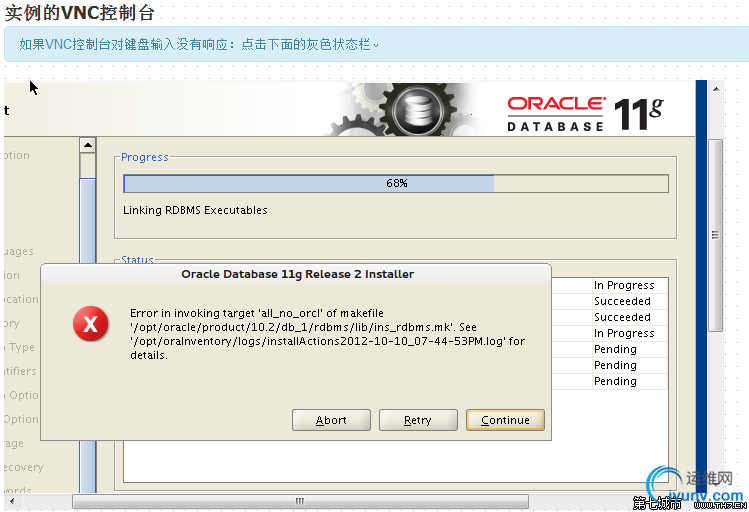Click the outer vertical scrollbar thumb
Viewport: 749px width, 512px height.
(x=715, y=235)
